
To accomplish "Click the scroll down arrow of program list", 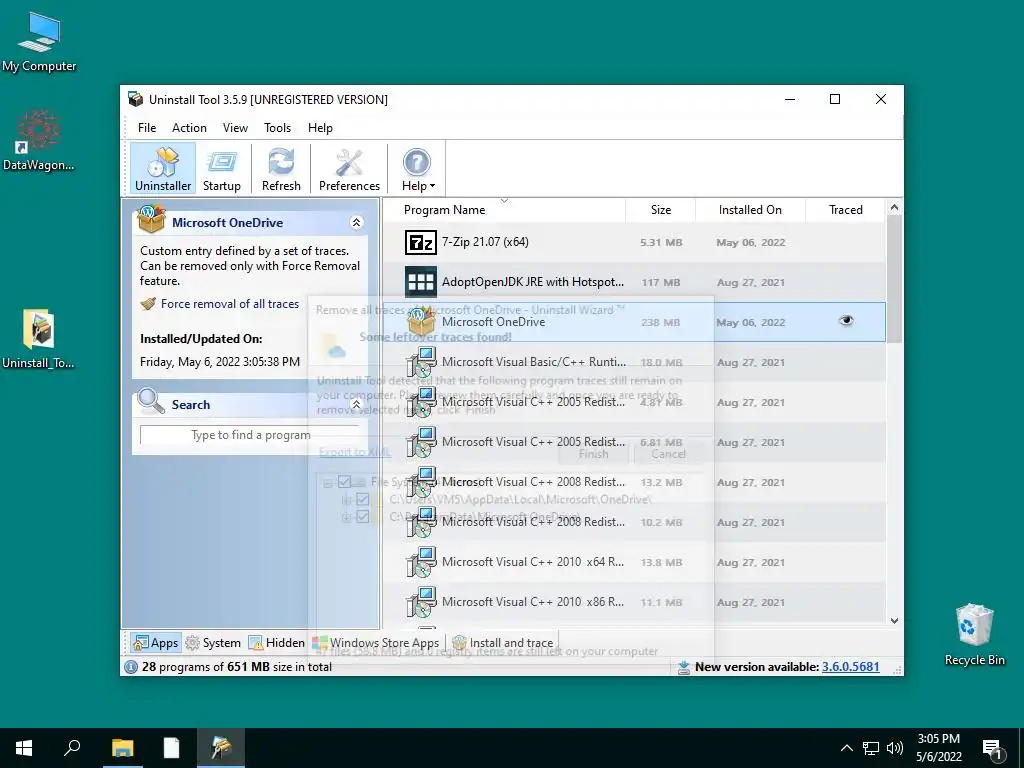I will (x=895, y=620).
